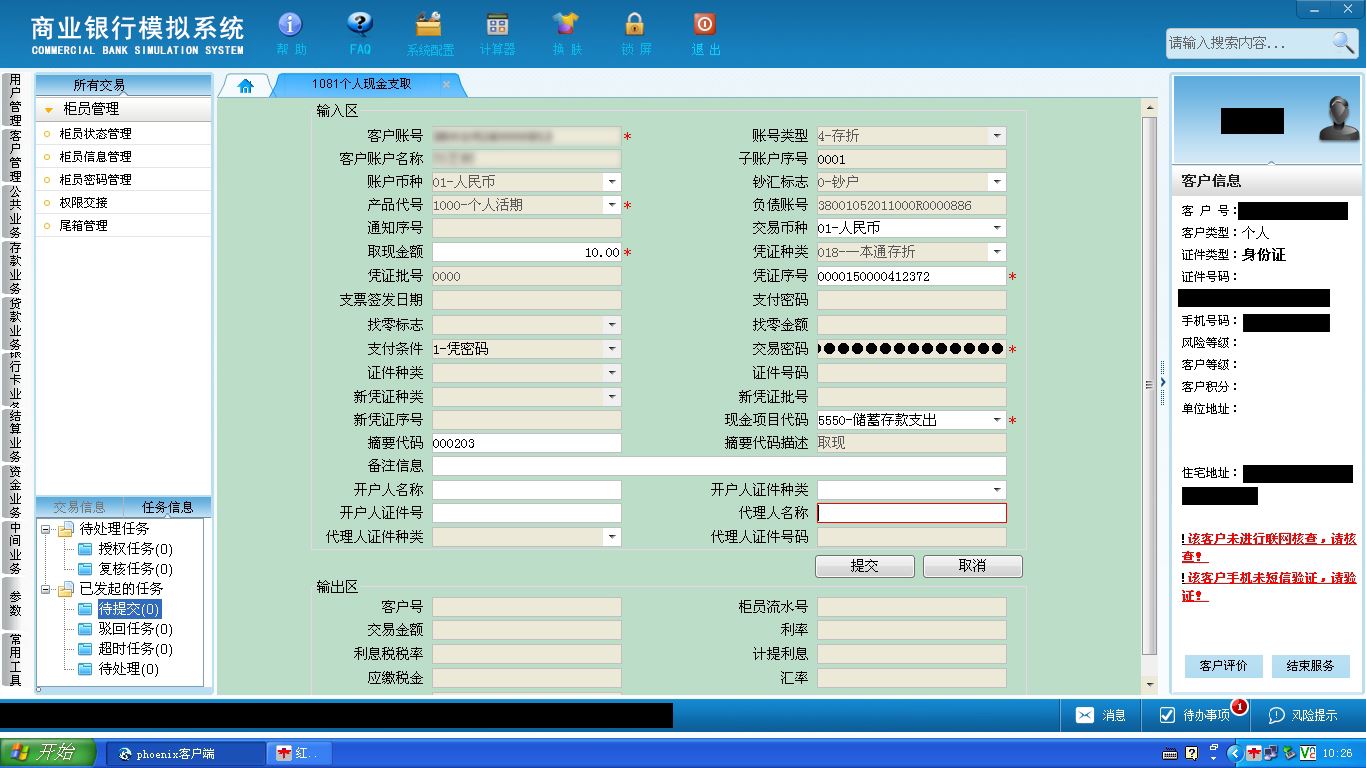Viewport: 1366px width, 768px height.
Task: Open the 支付条件 dropdown
Action: click(x=611, y=349)
